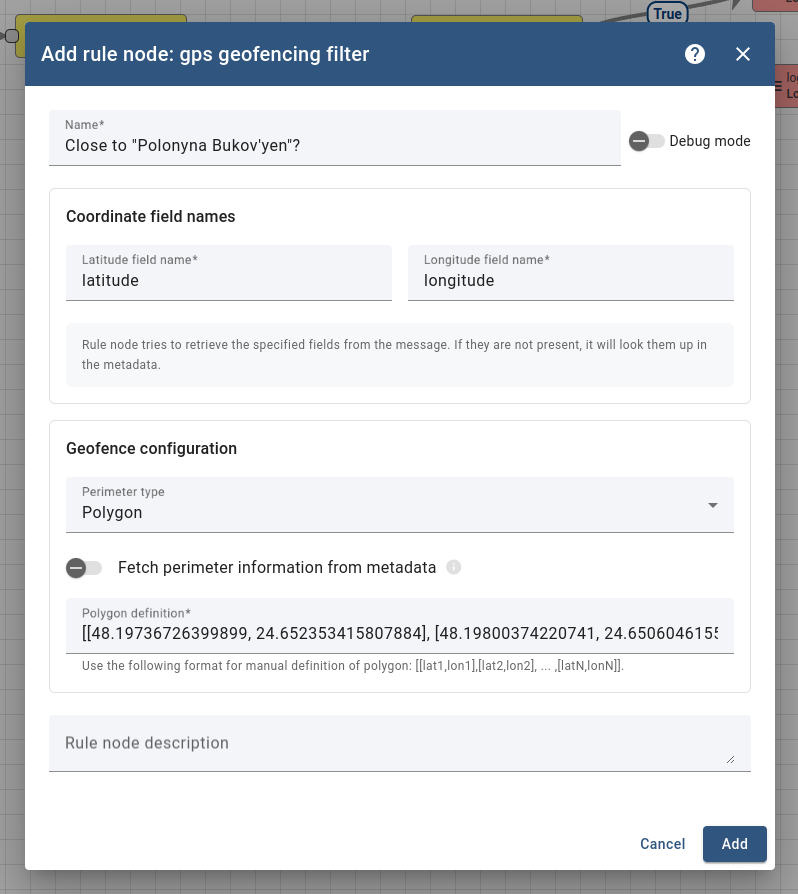Focus the Longitude field name input
The width and height of the screenshot is (798, 894).
point(571,281)
